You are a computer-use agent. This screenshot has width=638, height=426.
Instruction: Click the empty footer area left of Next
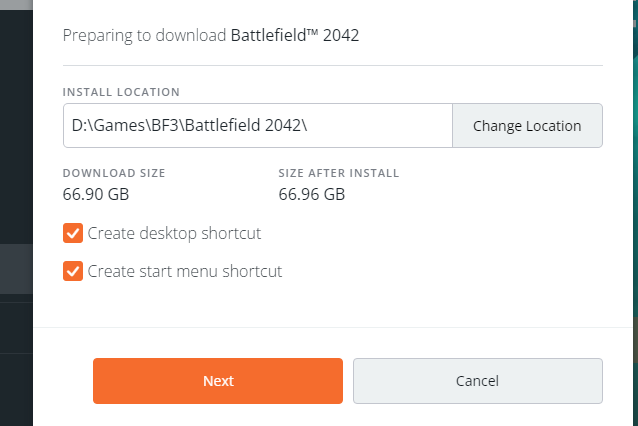63,381
